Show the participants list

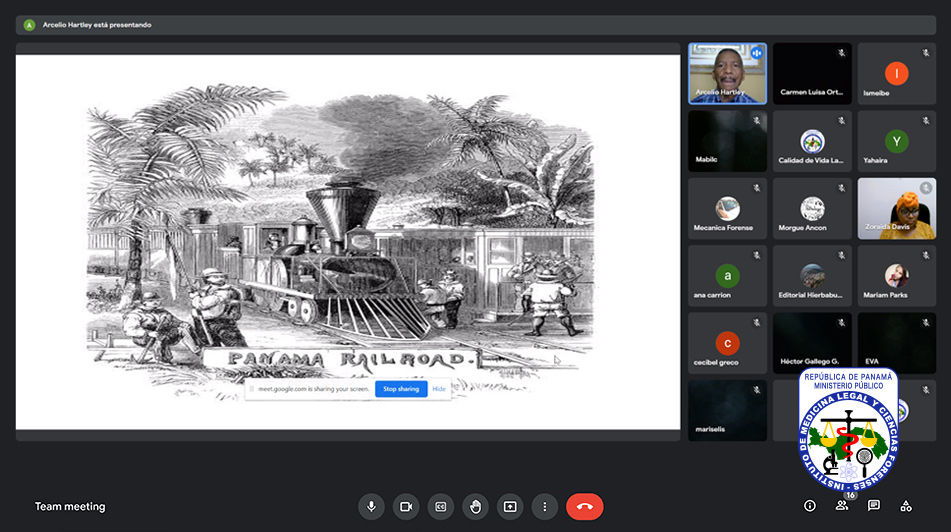pyautogui.click(x=842, y=506)
